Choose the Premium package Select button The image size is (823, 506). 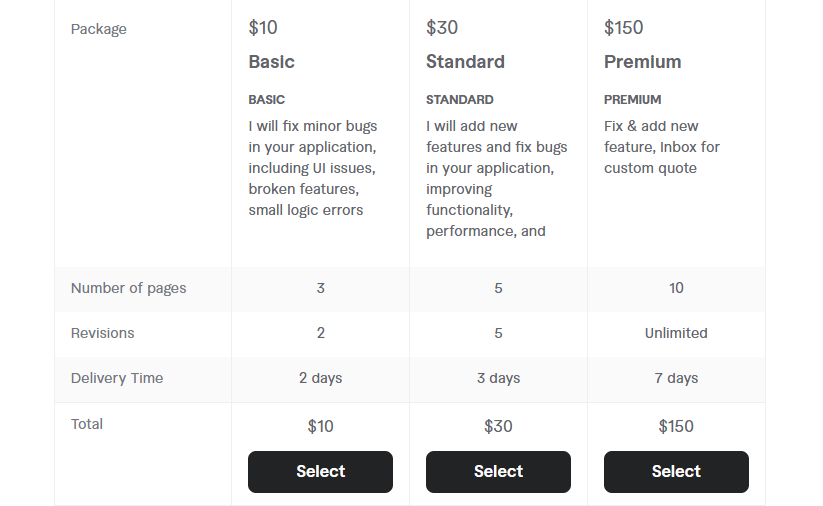click(676, 472)
